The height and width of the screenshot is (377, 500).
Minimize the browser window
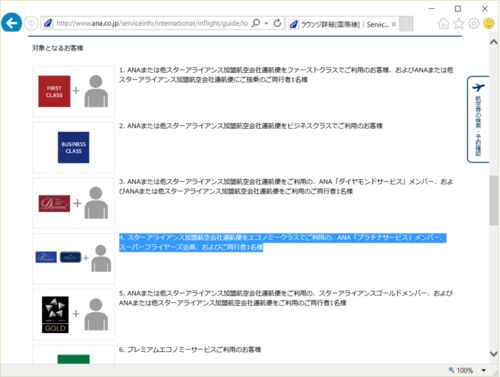click(x=431, y=8)
